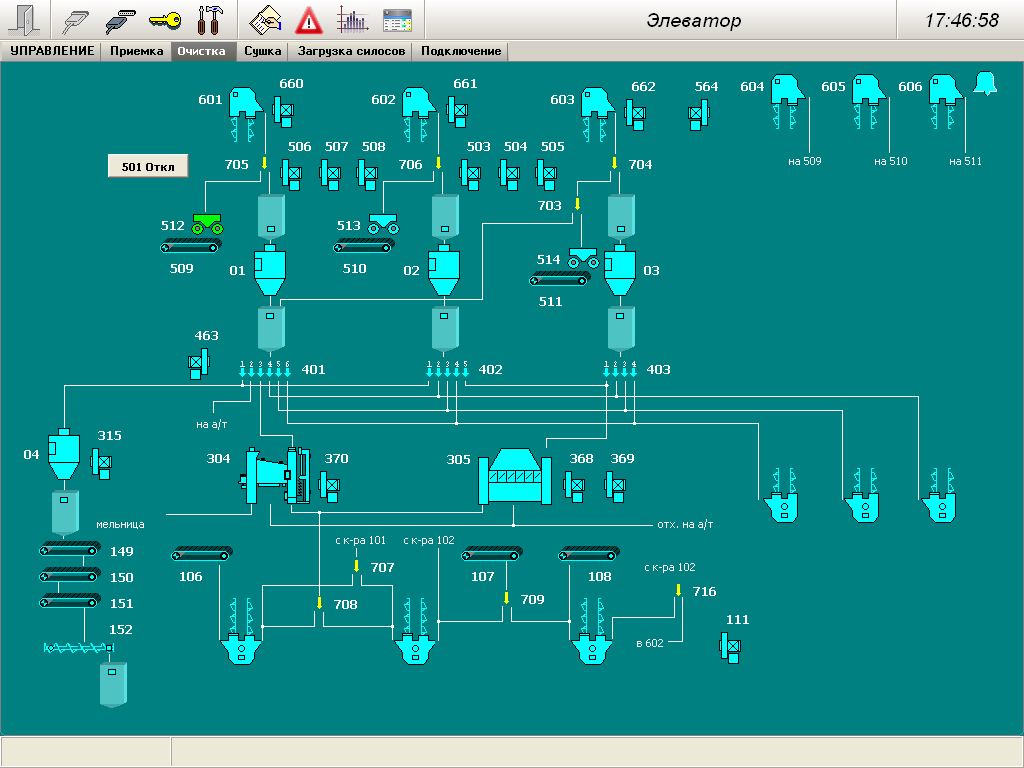Select the separator machine 305

(515, 475)
